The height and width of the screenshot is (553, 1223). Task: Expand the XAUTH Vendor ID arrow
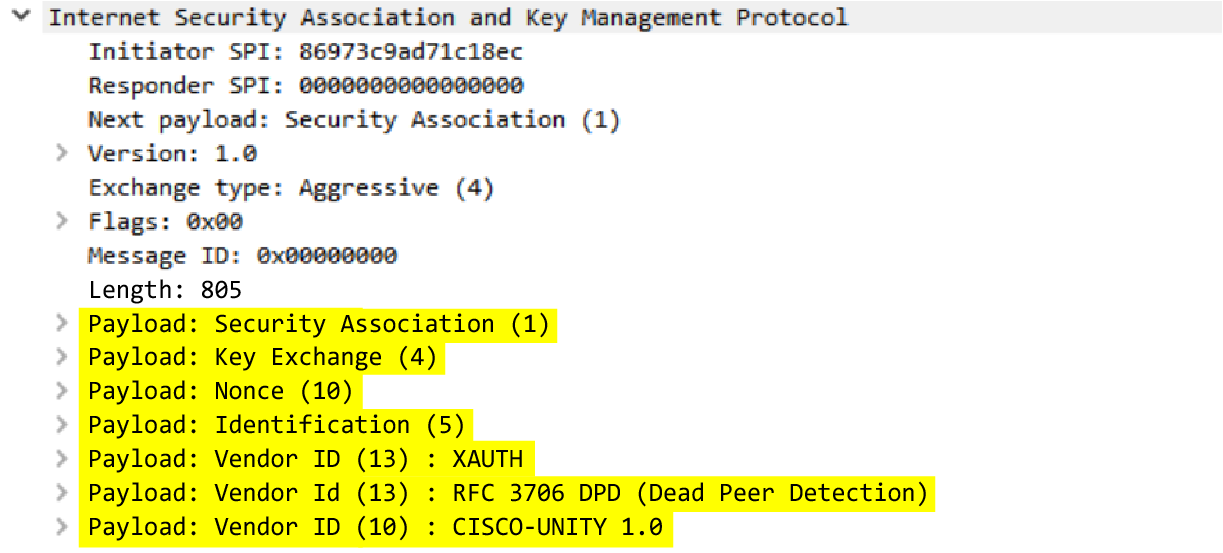click(62, 459)
